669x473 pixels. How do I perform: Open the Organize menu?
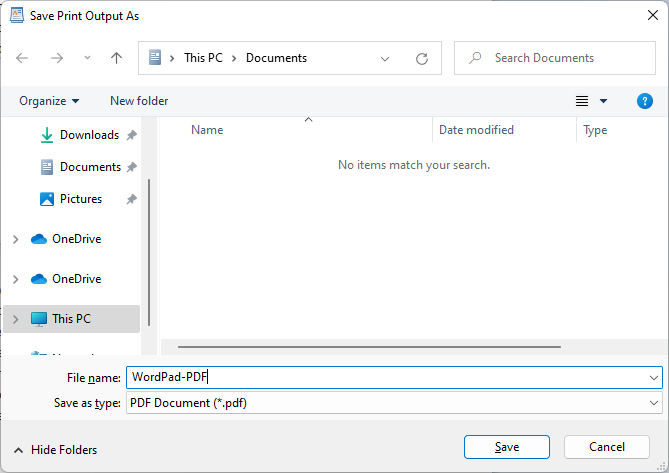tap(49, 101)
